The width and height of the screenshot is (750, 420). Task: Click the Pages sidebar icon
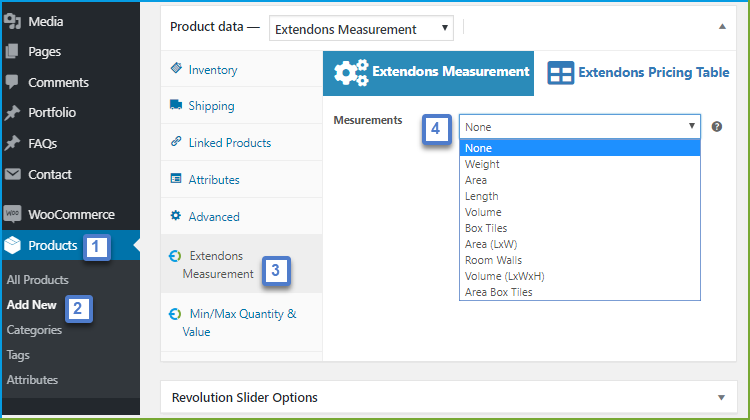coord(13,51)
